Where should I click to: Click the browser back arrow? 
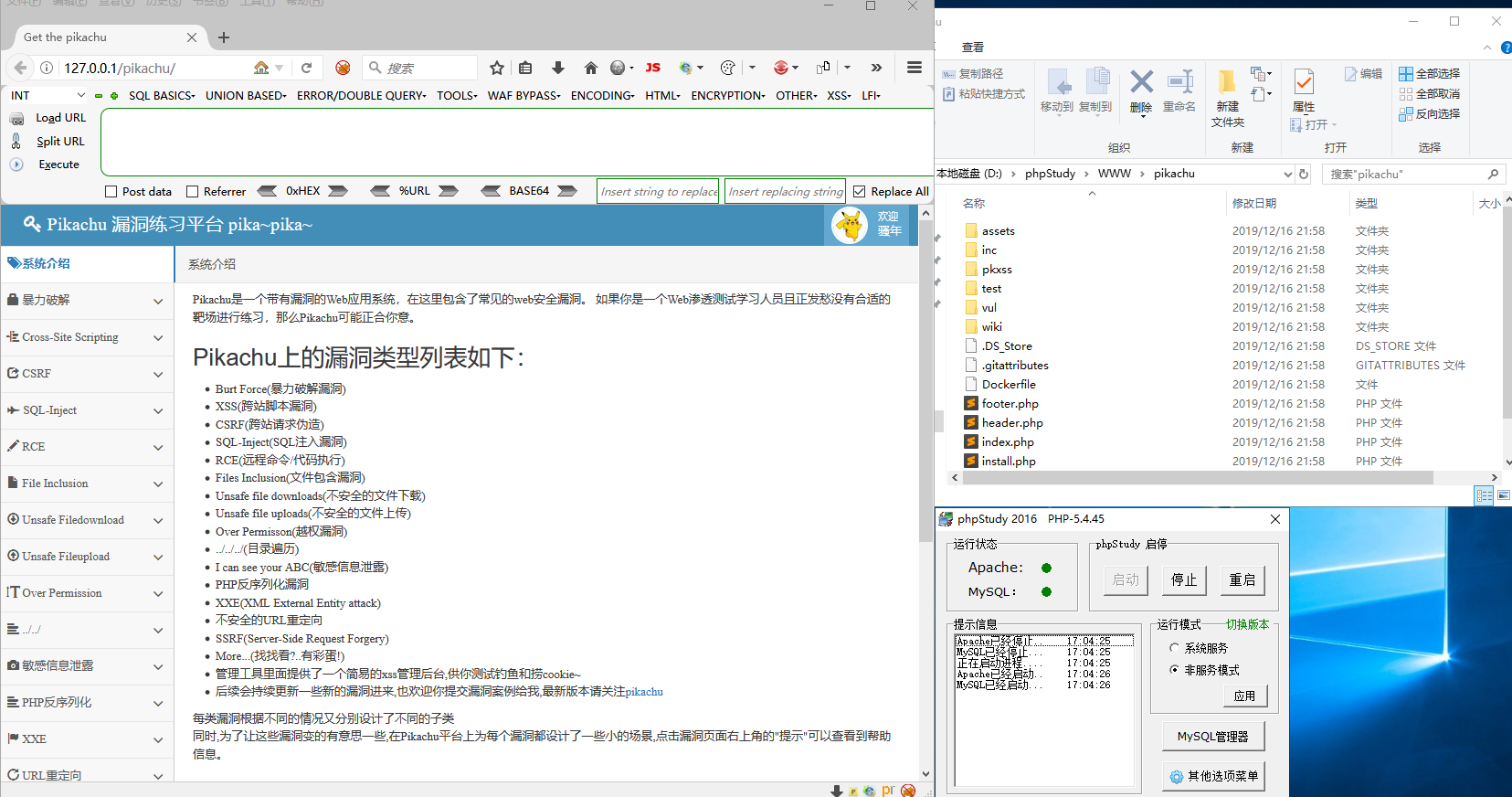[x=20, y=68]
